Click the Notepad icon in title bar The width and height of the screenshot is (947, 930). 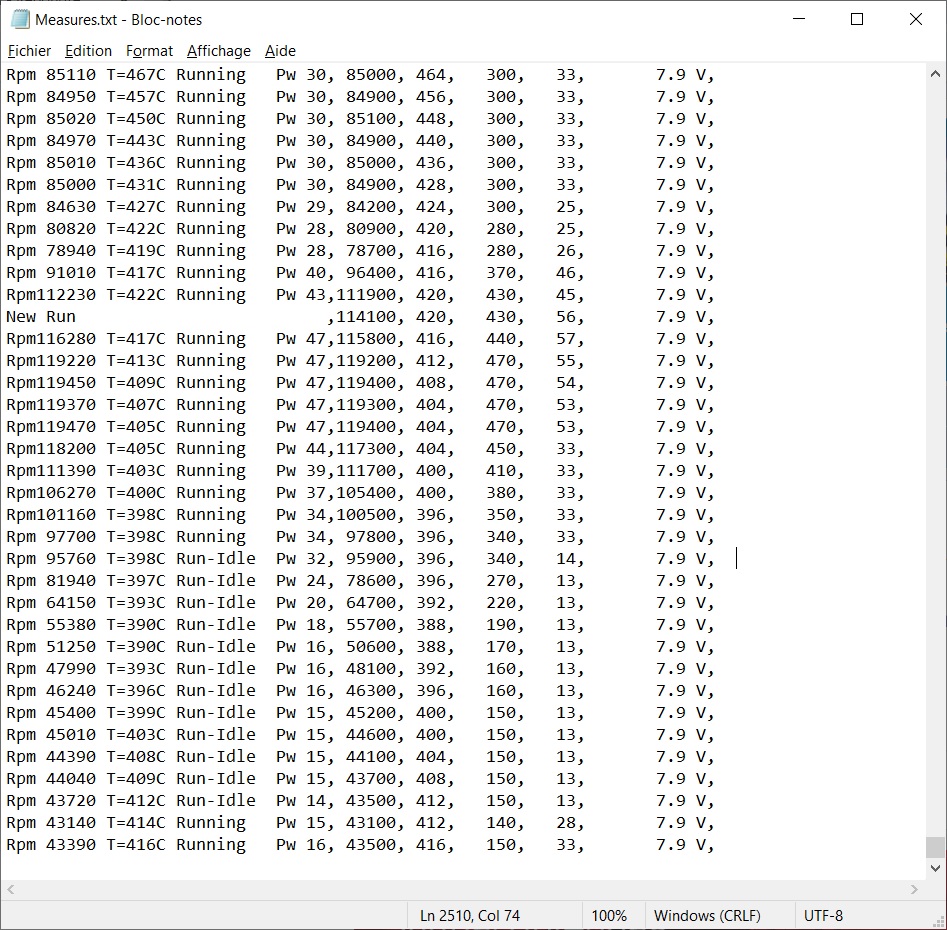click(20, 19)
